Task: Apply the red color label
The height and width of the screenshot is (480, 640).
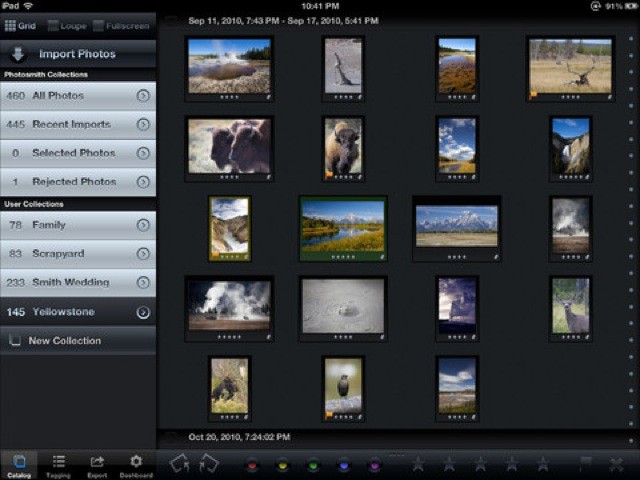Action: (252, 464)
